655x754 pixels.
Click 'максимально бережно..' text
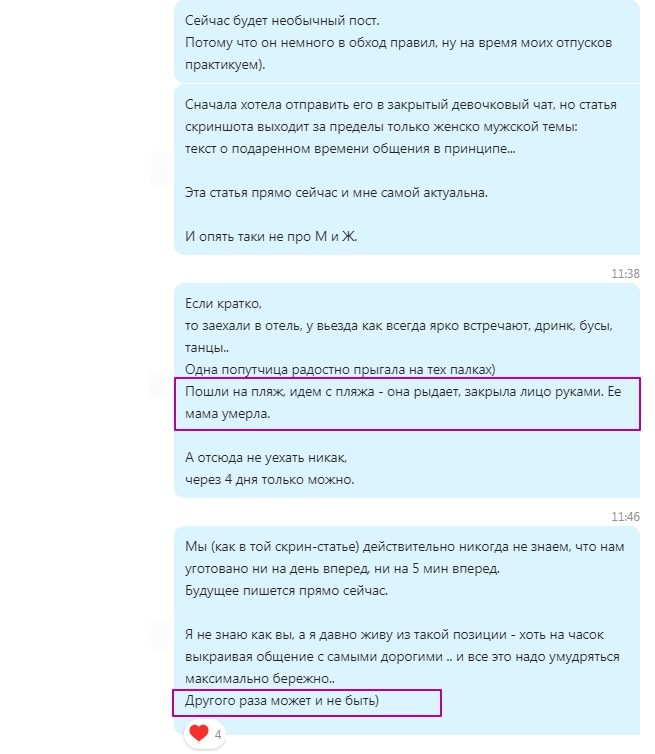[260, 679]
